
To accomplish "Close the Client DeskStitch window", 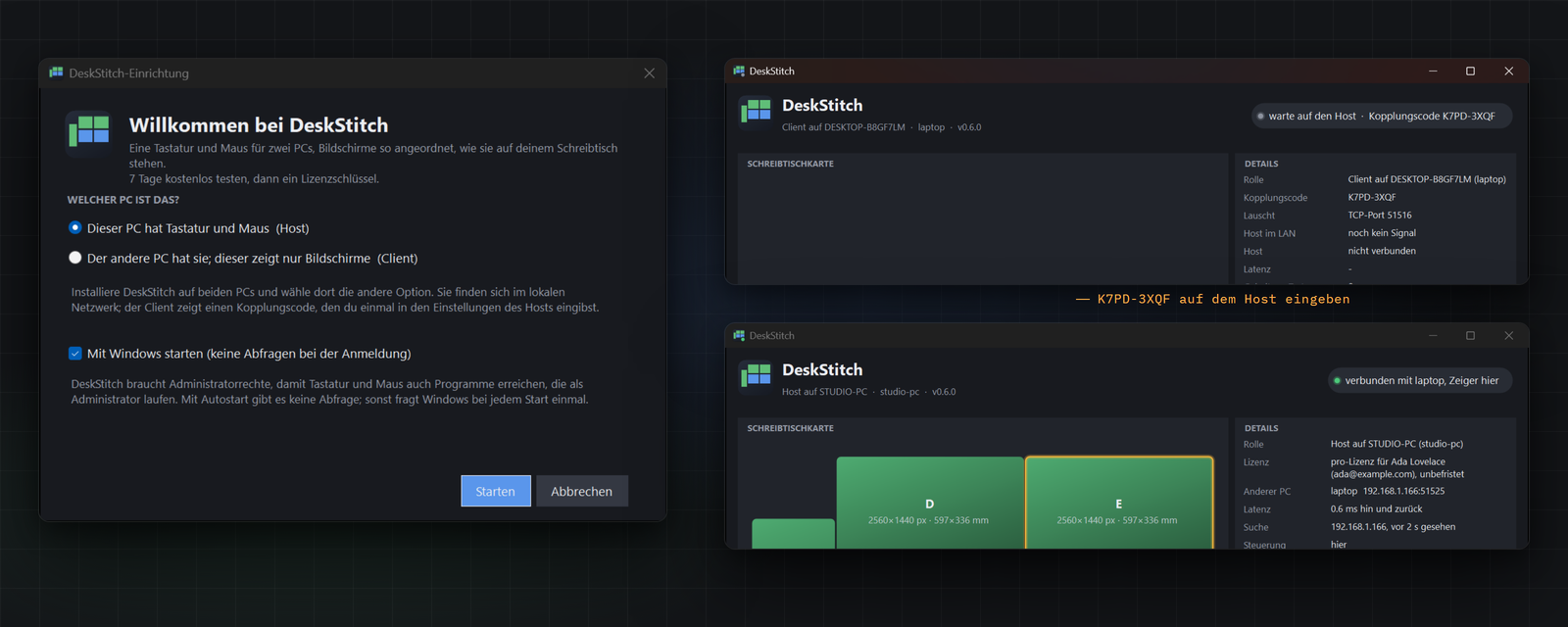I will tap(1508, 71).
